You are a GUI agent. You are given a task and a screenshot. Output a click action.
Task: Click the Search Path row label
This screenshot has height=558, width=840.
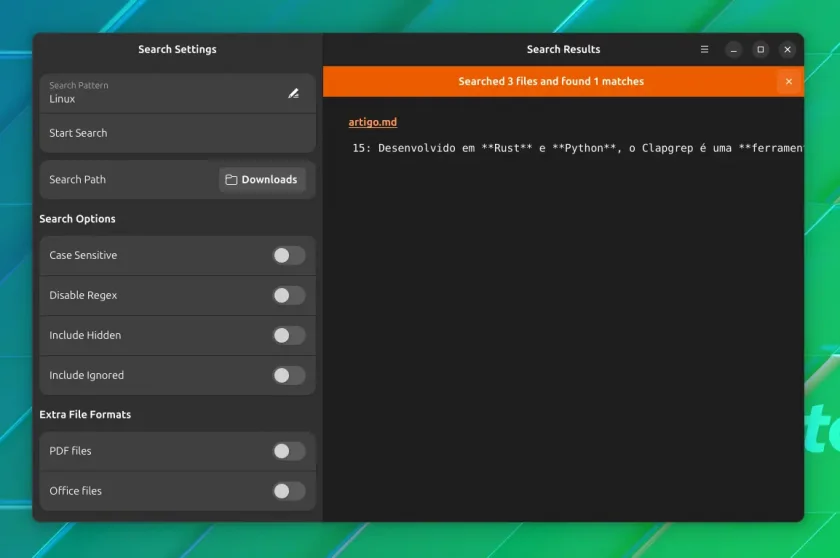[78, 179]
